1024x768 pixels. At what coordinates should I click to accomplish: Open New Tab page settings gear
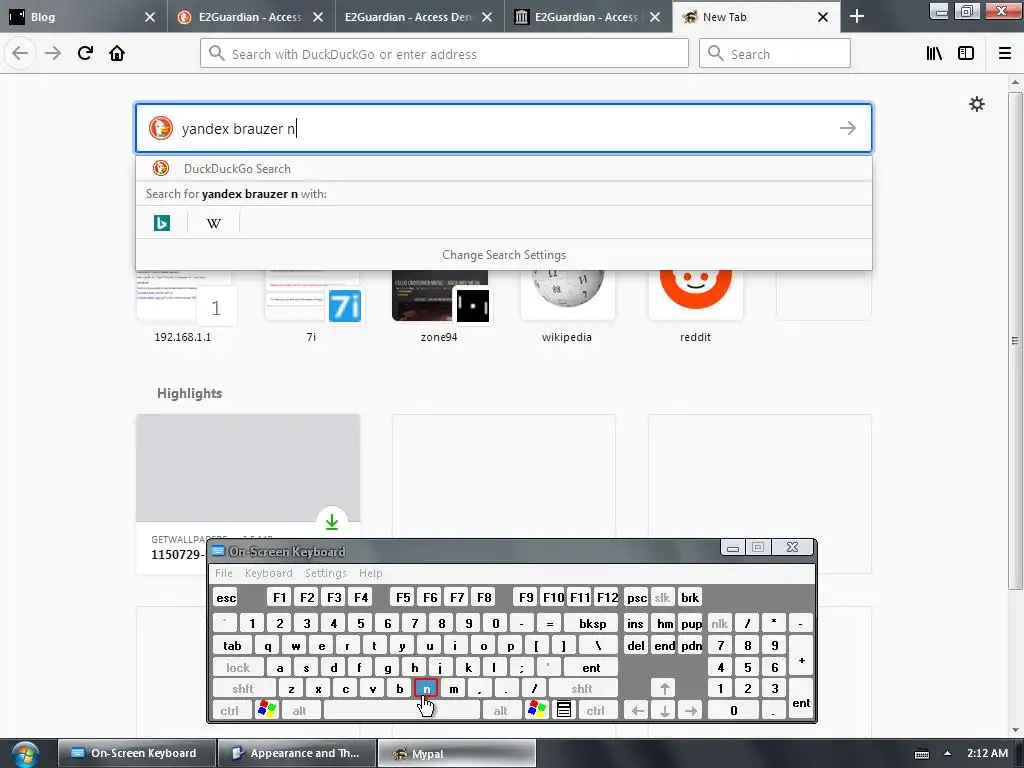click(976, 104)
